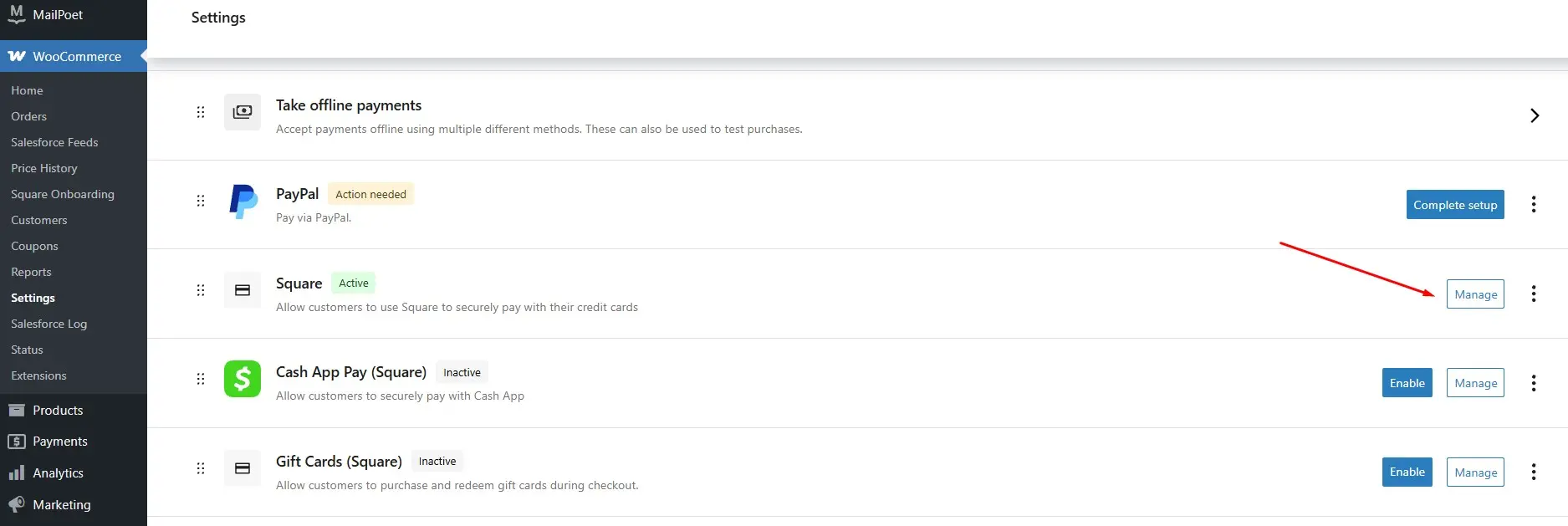Click the Action needed badge
1568x526 pixels.
(370, 194)
